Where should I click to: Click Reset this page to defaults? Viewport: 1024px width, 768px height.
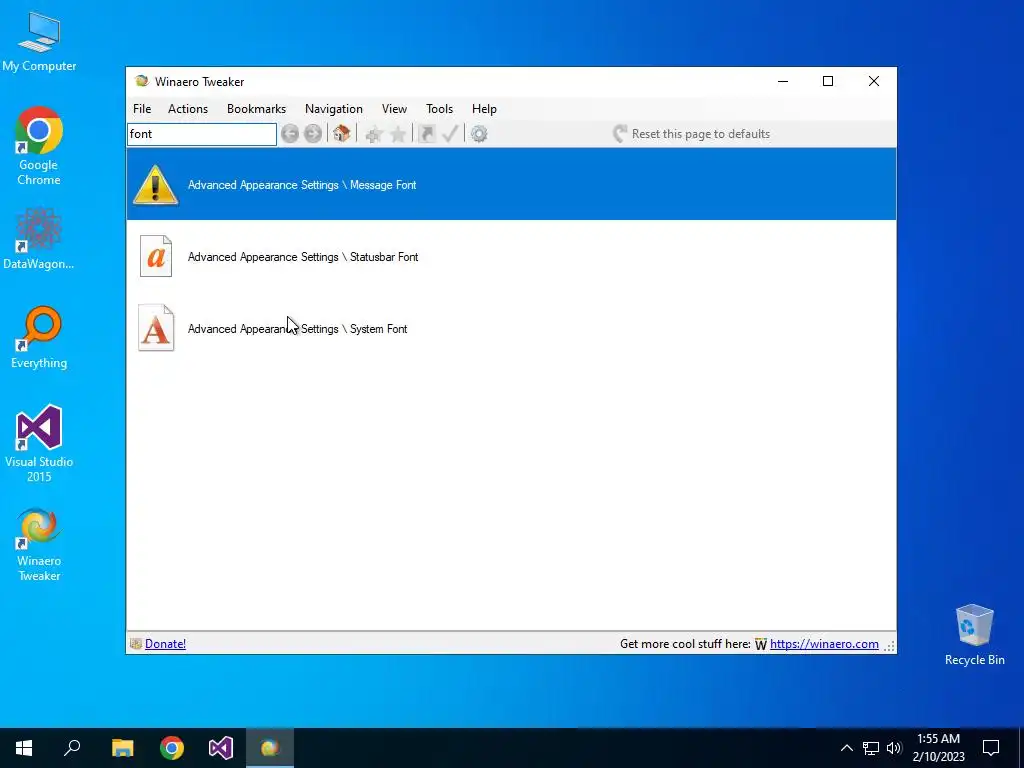click(x=691, y=134)
